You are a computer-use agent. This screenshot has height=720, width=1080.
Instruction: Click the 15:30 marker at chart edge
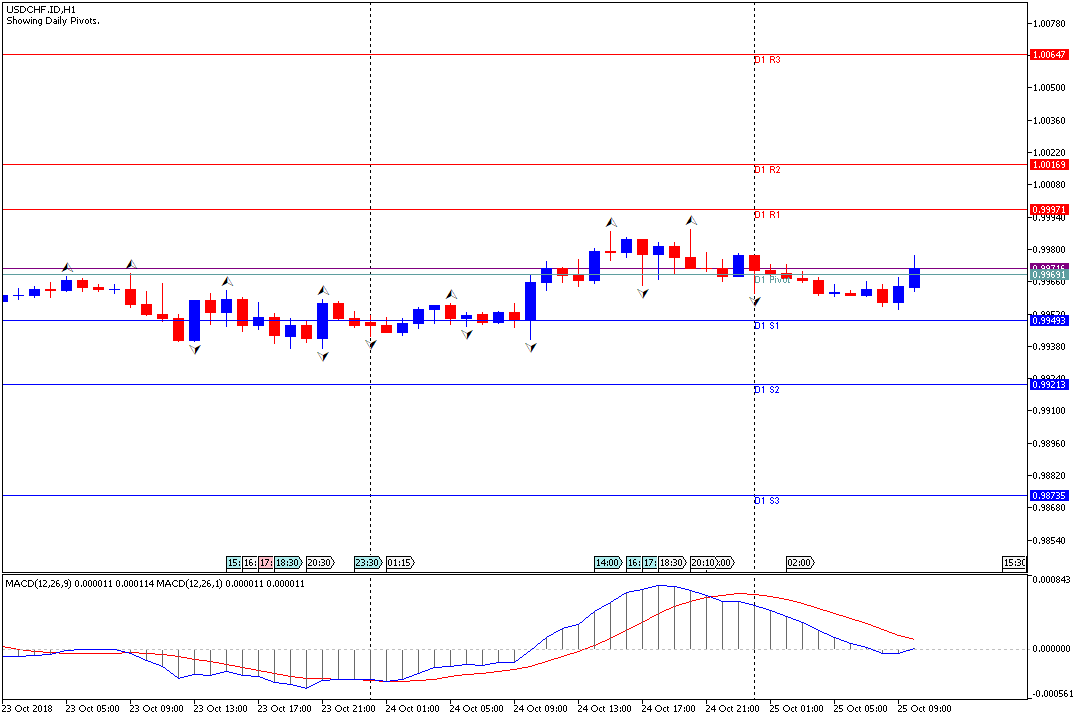1014,563
